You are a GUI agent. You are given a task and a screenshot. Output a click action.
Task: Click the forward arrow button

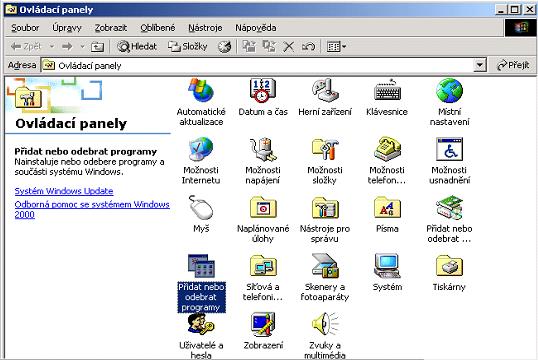coord(67,46)
